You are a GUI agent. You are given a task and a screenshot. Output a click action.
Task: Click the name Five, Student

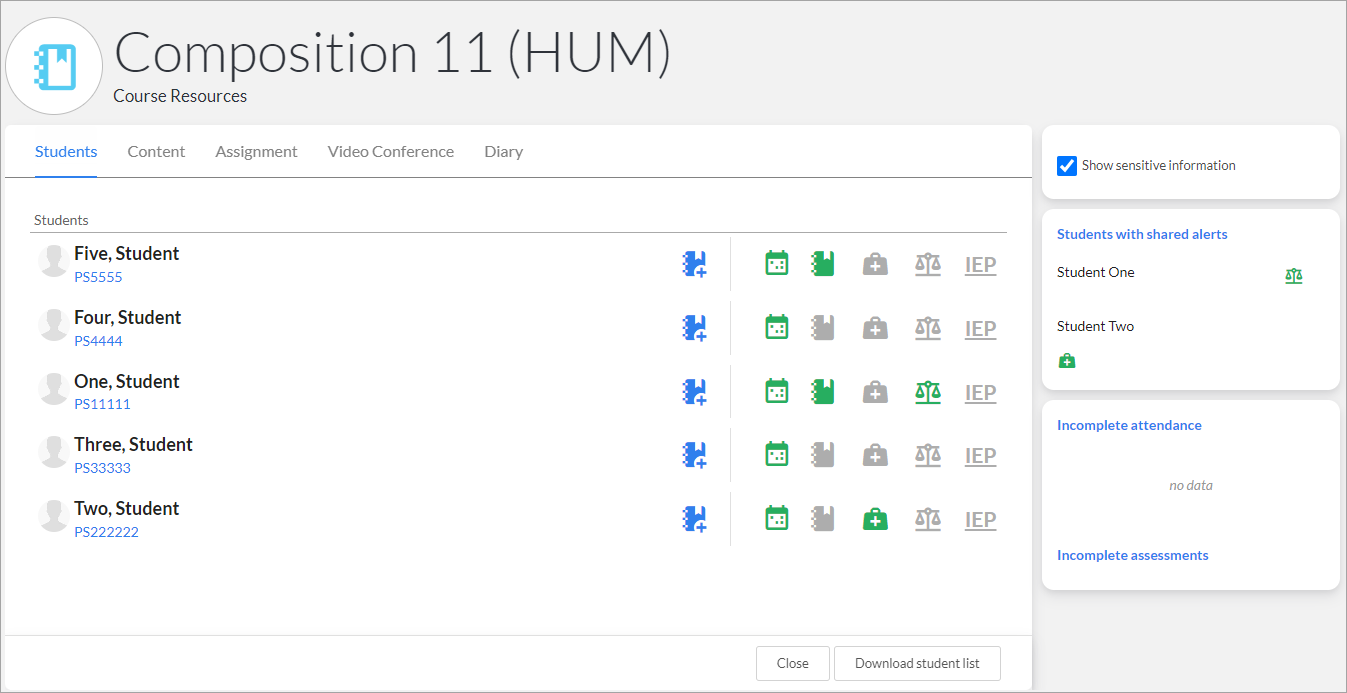(x=127, y=254)
